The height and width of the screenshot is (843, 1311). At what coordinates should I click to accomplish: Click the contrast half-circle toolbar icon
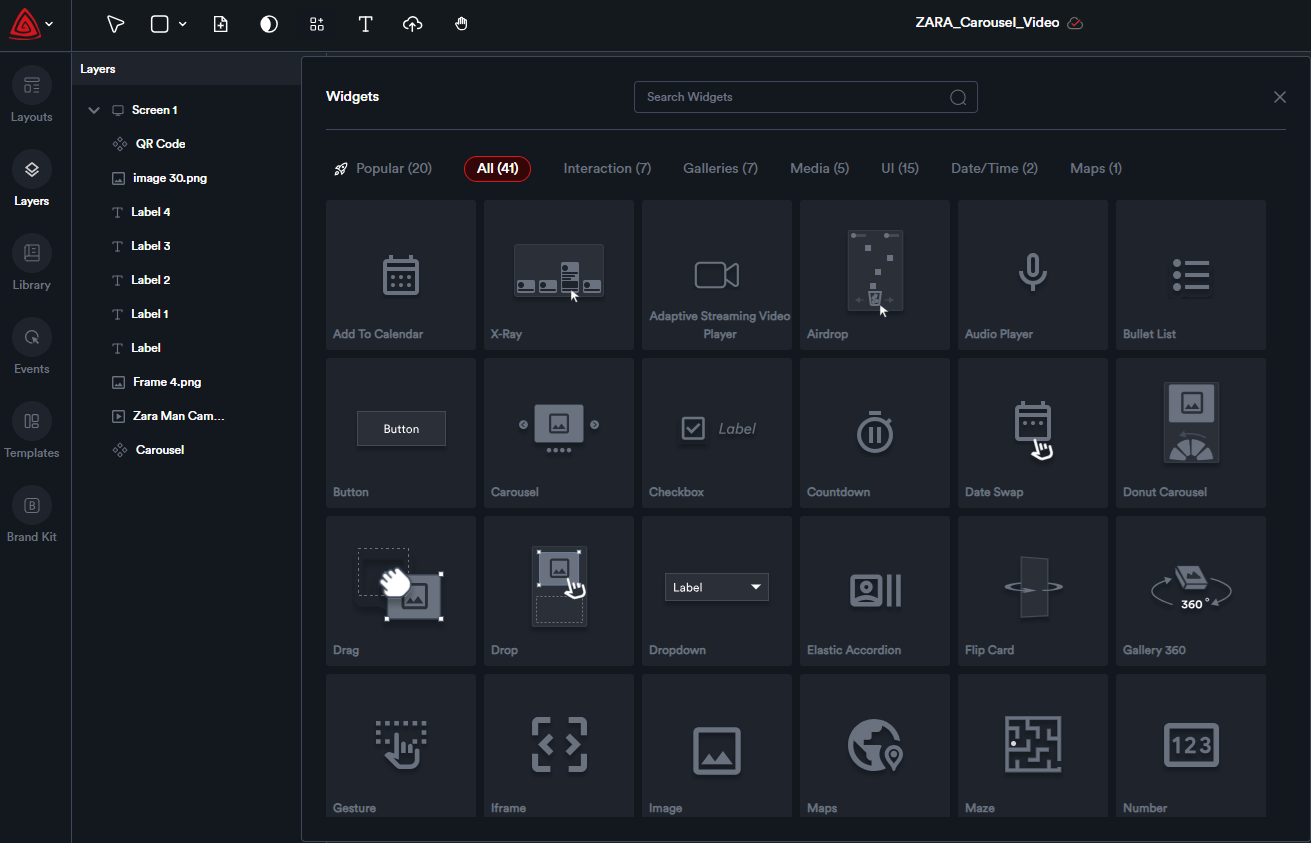(x=269, y=24)
